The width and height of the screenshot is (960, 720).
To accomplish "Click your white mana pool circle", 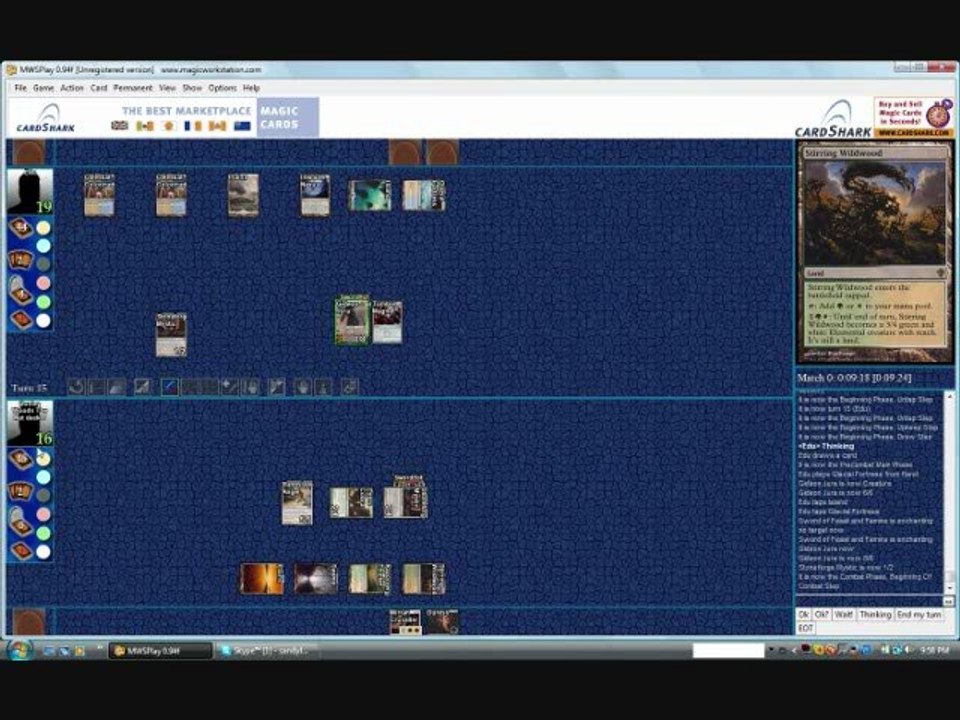I will (43, 552).
